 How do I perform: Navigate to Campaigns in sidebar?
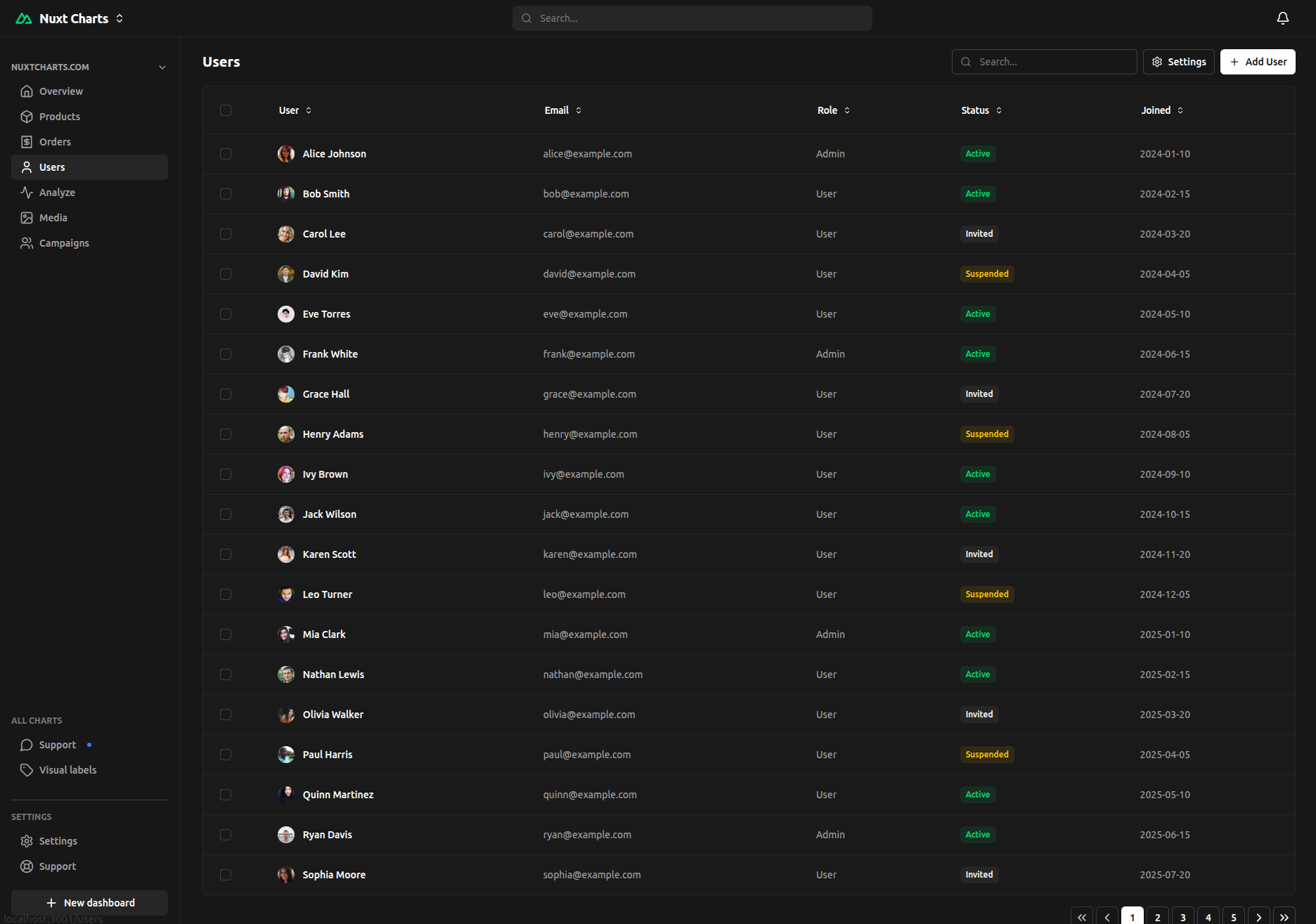click(x=64, y=243)
